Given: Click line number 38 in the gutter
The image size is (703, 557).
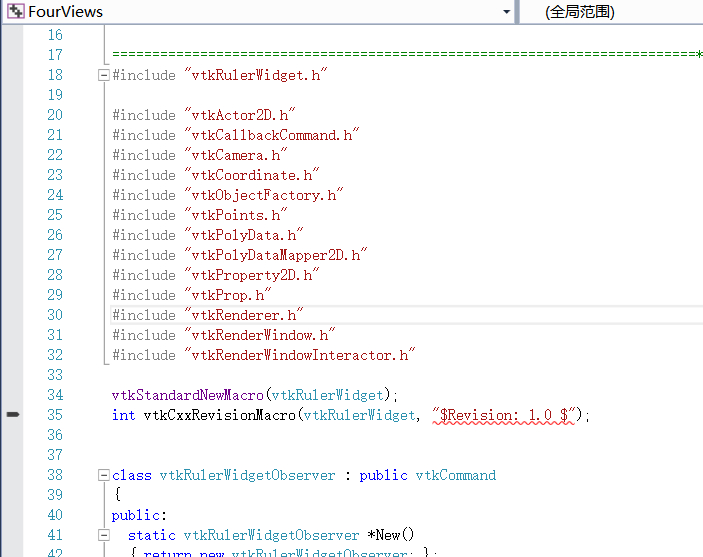Looking at the screenshot, I should pos(55,475).
